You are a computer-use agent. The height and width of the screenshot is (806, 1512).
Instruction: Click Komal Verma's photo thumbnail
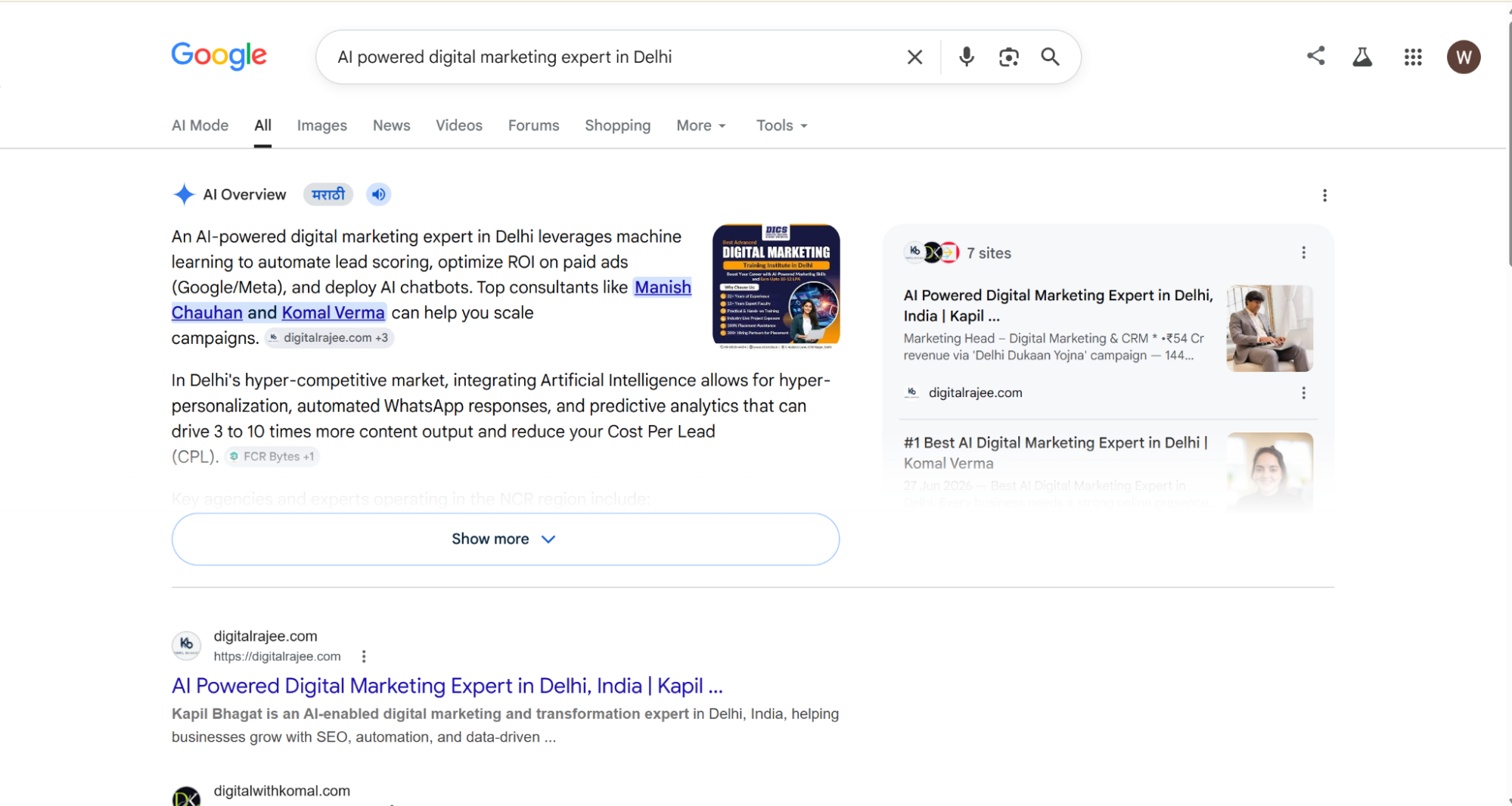click(1269, 472)
